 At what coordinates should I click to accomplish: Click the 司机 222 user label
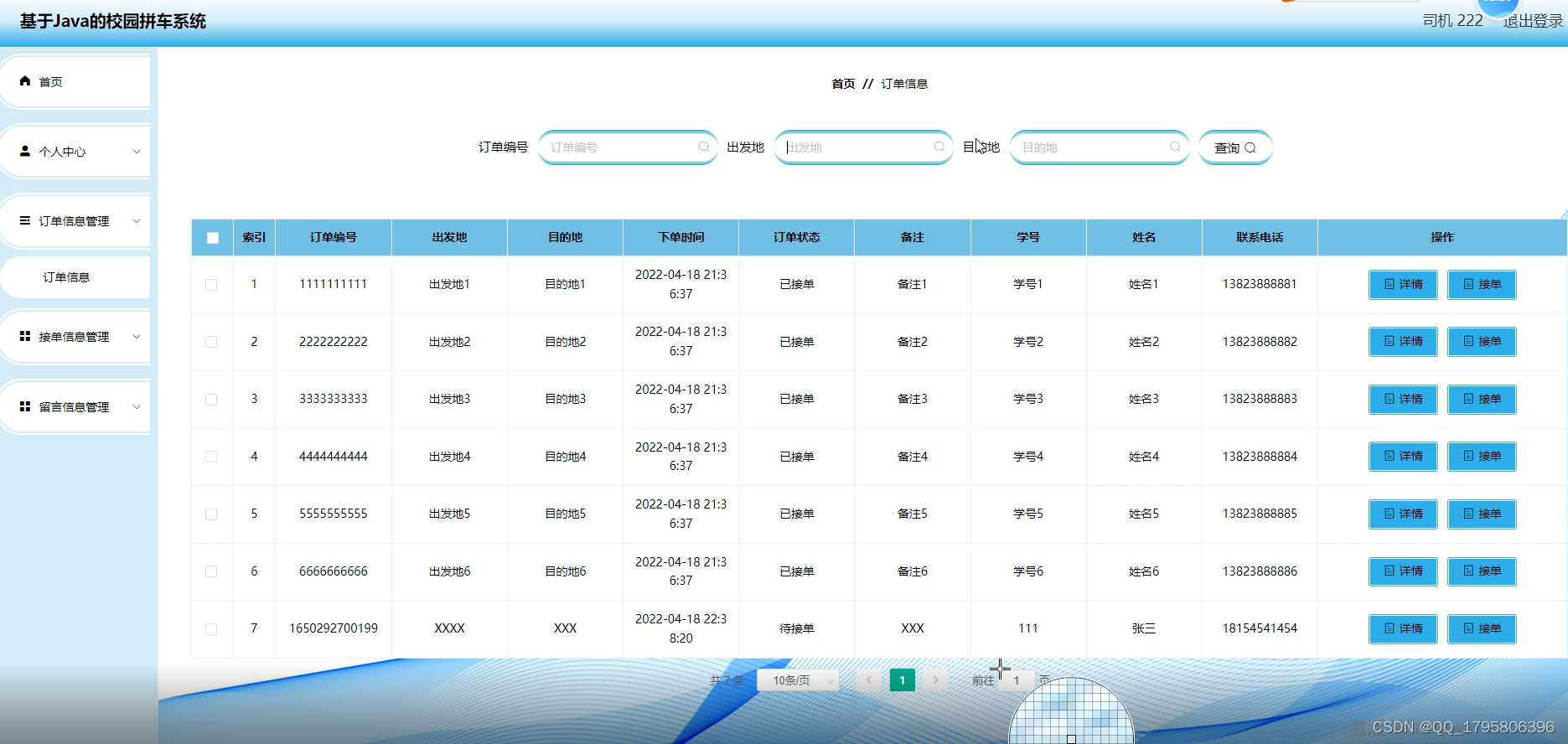coord(1452,21)
